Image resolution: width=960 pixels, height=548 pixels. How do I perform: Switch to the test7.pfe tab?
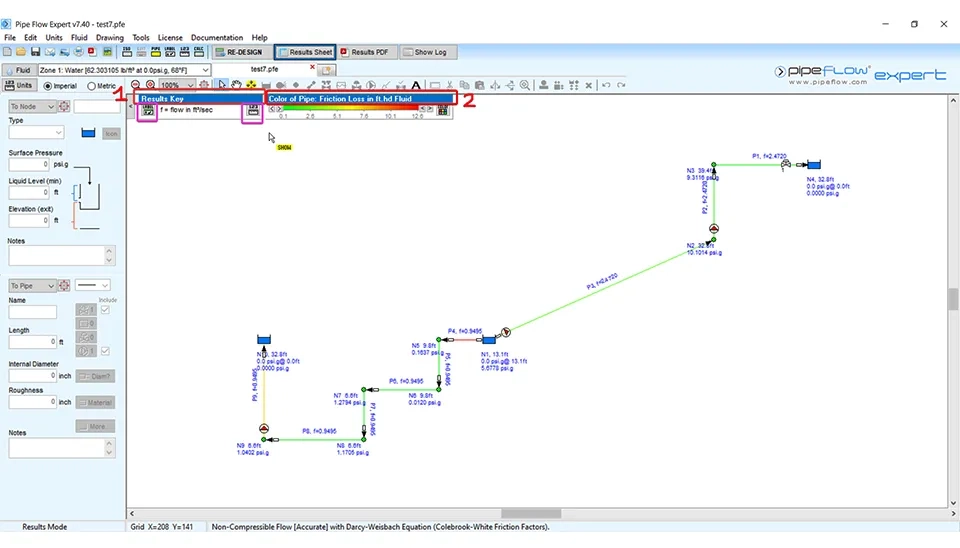pyautogui.click(x=265, y=69)
